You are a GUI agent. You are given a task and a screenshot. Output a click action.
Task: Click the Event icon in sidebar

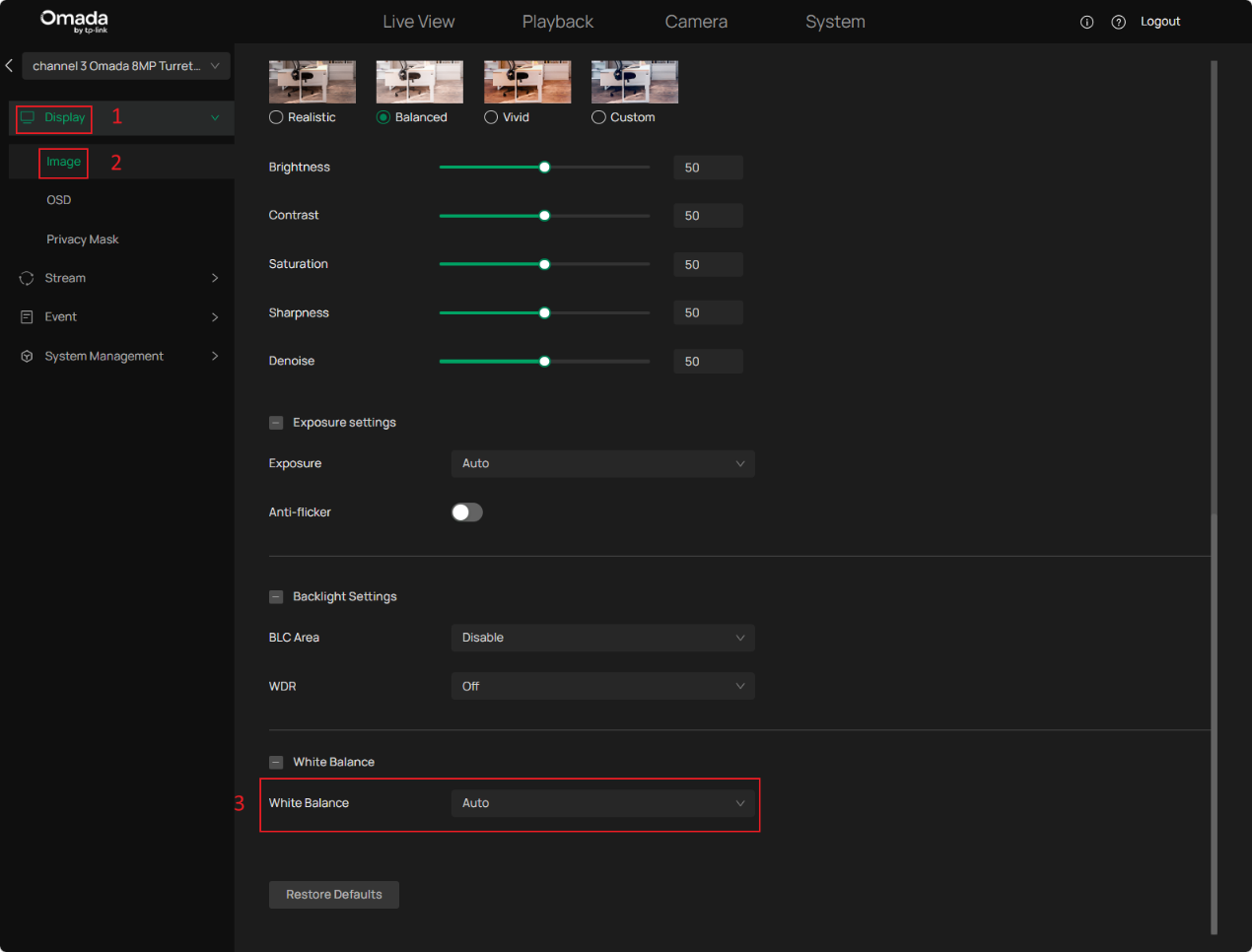(x=27, y=317)
